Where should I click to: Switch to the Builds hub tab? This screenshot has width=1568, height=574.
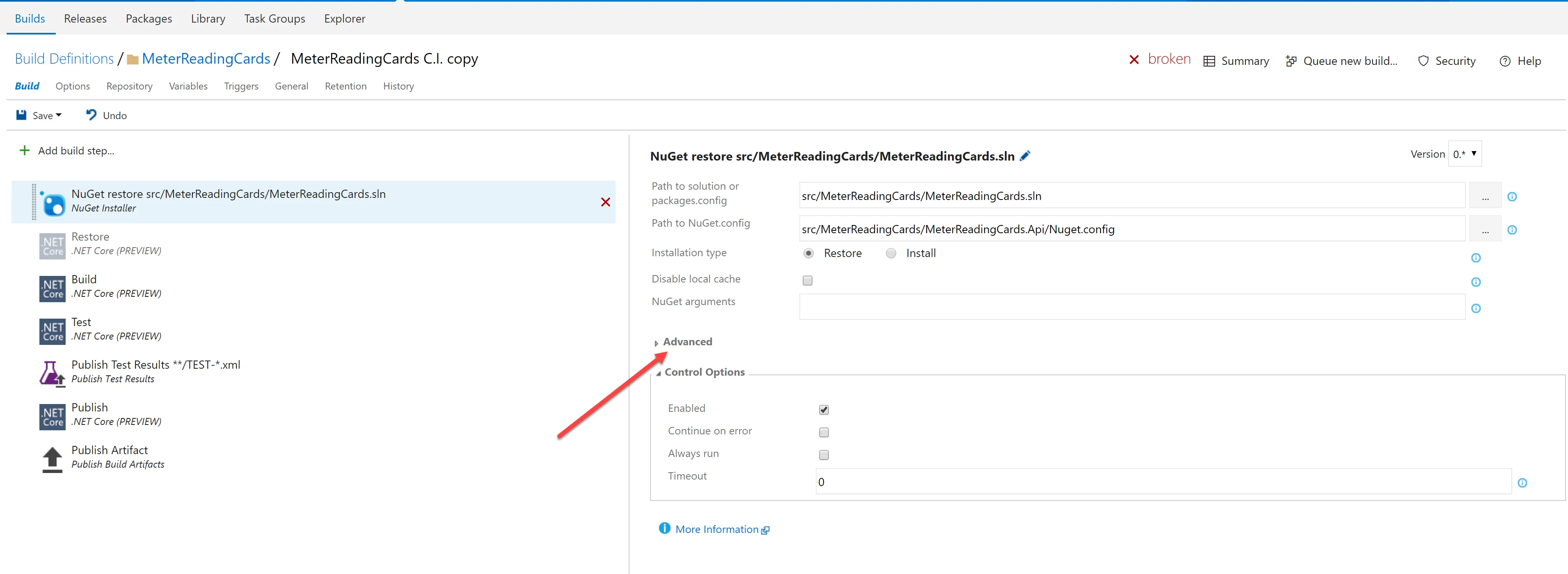pyautogui.click(x=30, y=18)
